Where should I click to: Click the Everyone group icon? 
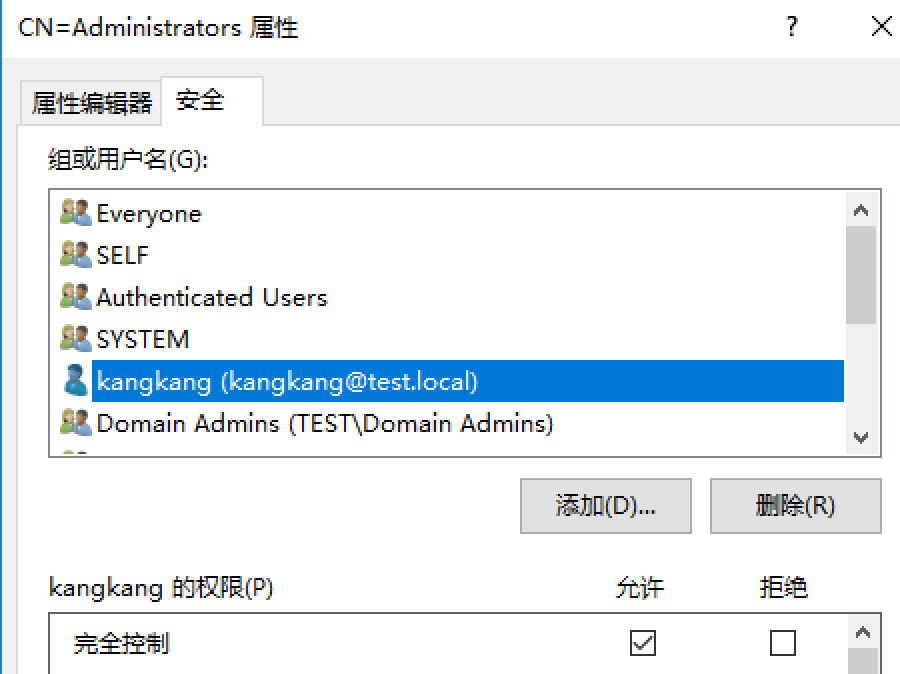tap(75, 213)
